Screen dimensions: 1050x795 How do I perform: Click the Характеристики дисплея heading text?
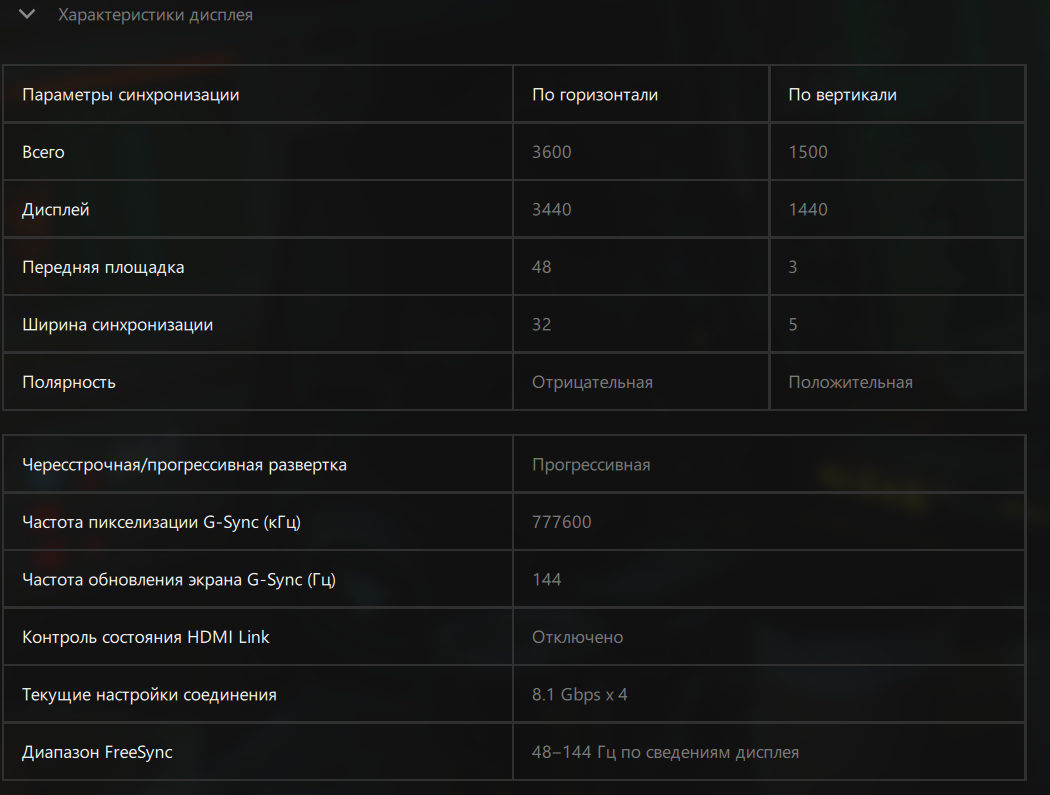coord(155,15)
